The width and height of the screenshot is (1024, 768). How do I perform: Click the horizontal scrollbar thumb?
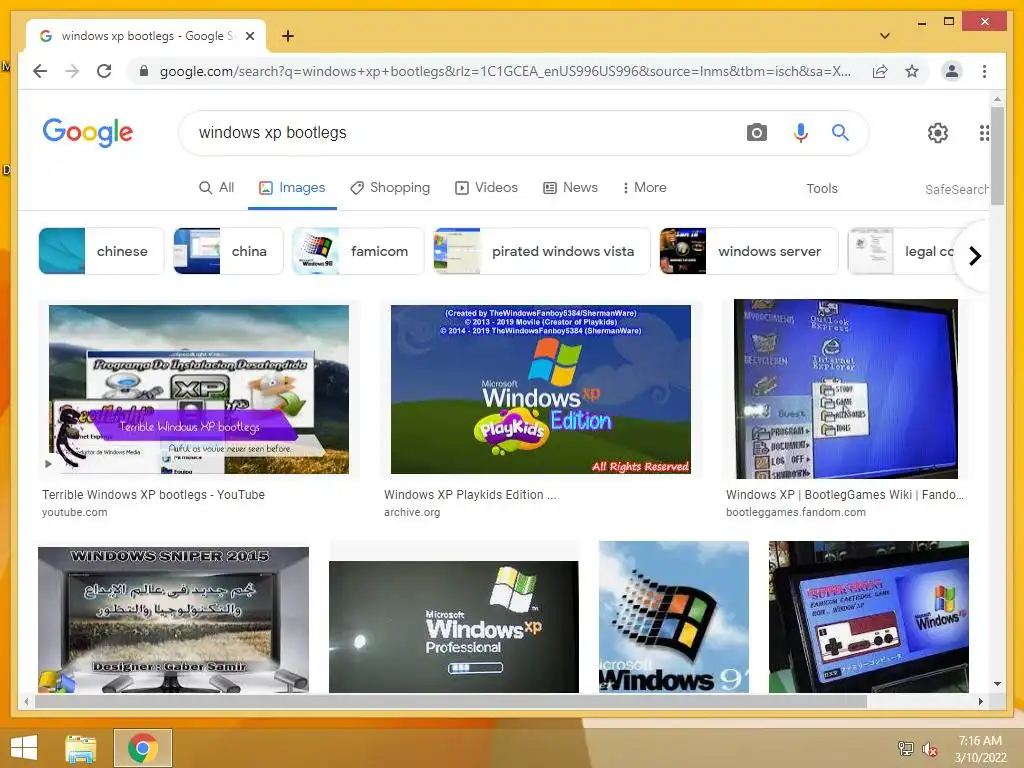coord(451,701)
